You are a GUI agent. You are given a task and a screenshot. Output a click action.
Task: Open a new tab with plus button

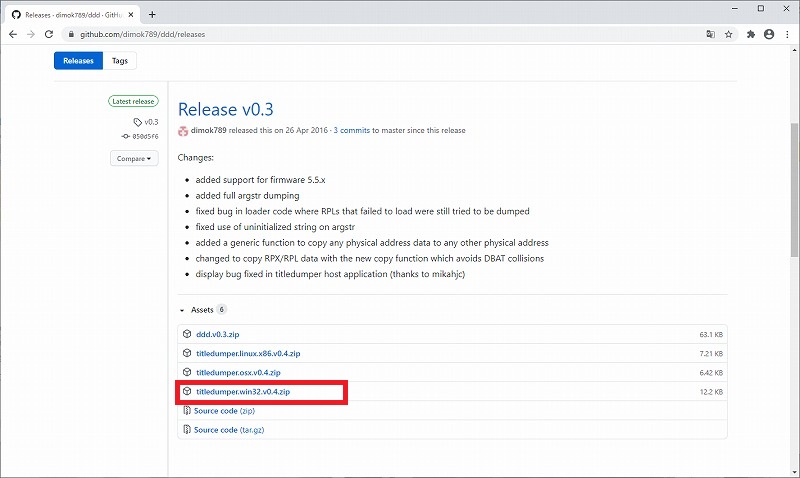pos(152,15)
